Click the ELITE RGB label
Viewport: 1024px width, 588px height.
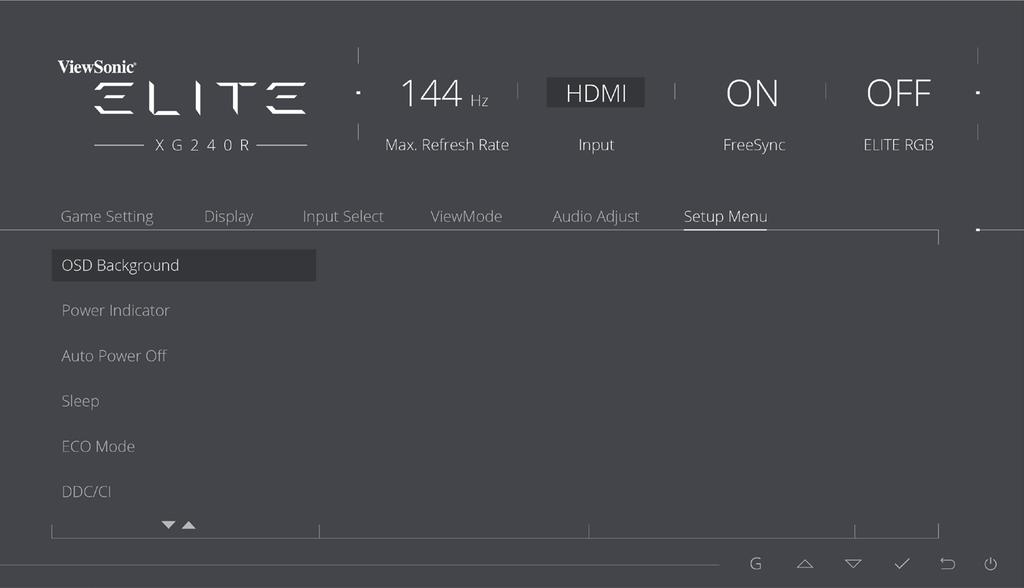click(899, 145)
